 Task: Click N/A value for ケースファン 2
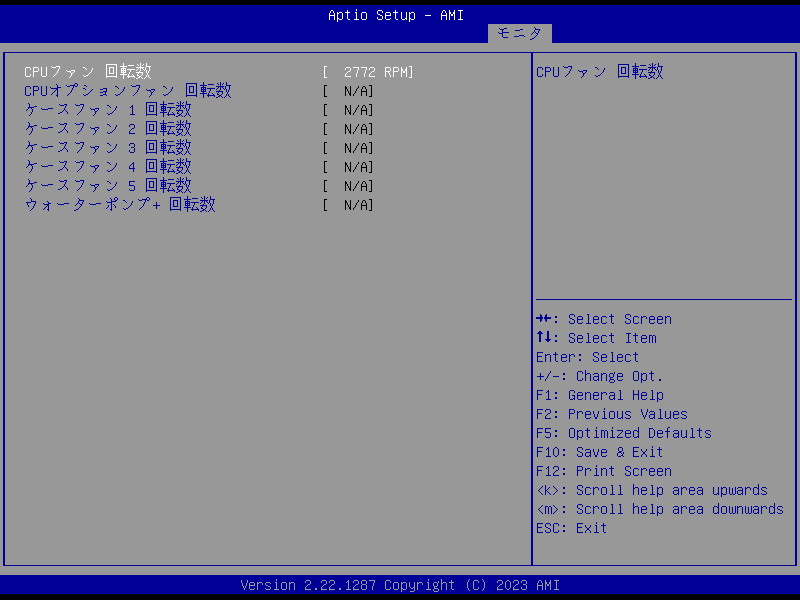tap(348, 129)
